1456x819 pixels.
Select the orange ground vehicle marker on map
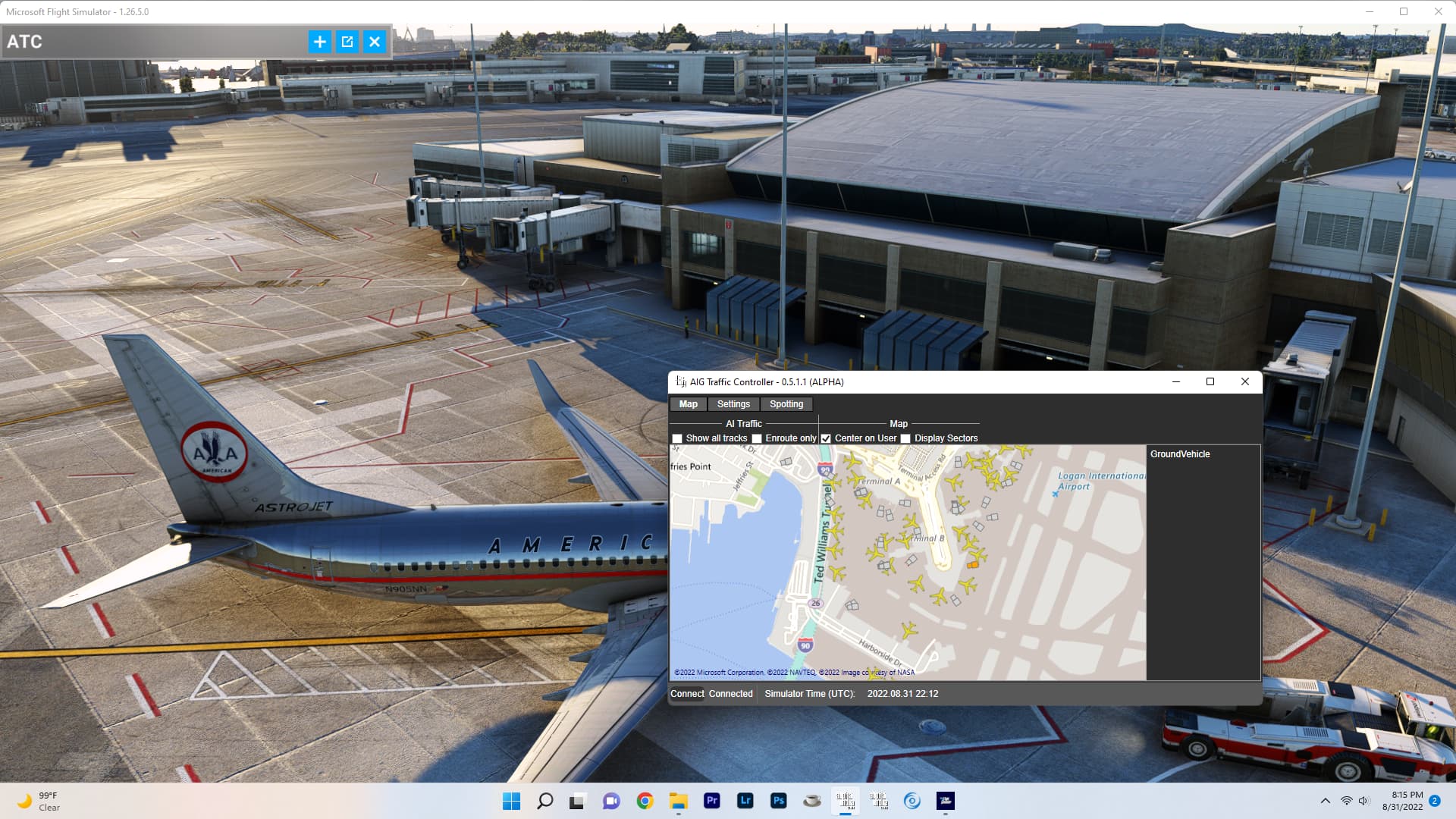972,565
